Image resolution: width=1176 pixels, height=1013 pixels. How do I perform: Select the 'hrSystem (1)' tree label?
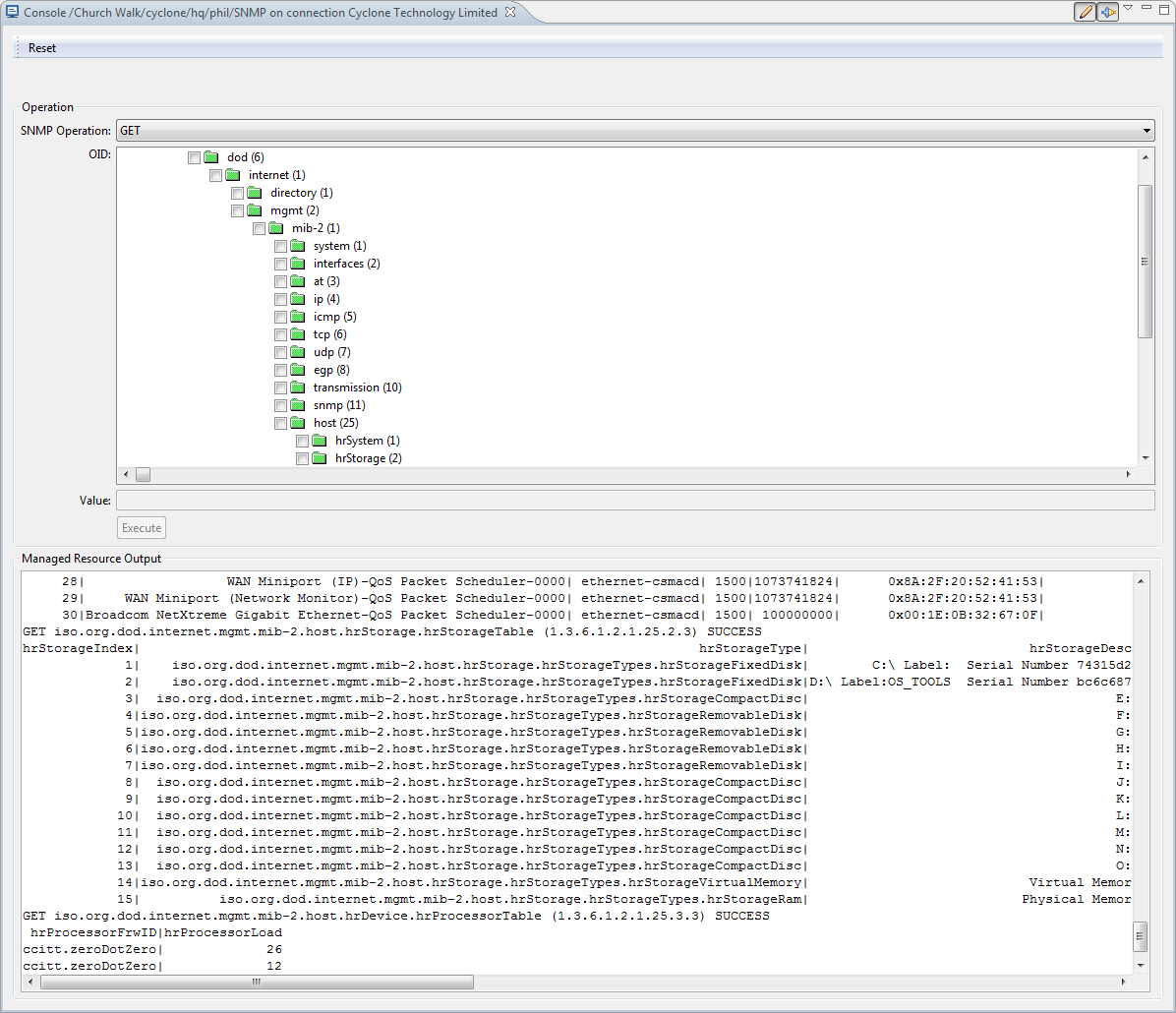[x=367, y=442]
